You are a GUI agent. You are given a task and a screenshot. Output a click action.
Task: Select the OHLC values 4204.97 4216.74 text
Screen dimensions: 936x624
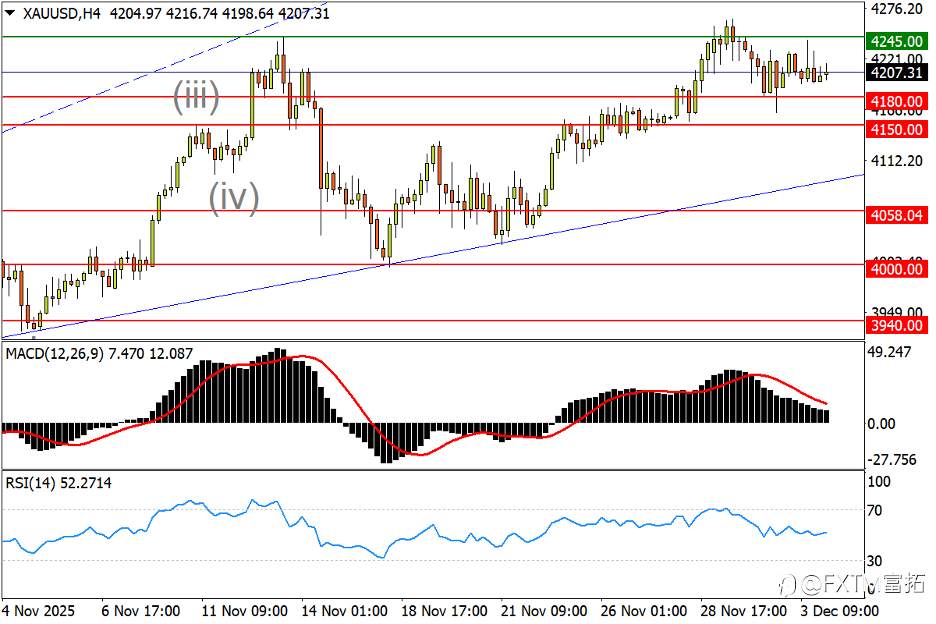point(164,13)
